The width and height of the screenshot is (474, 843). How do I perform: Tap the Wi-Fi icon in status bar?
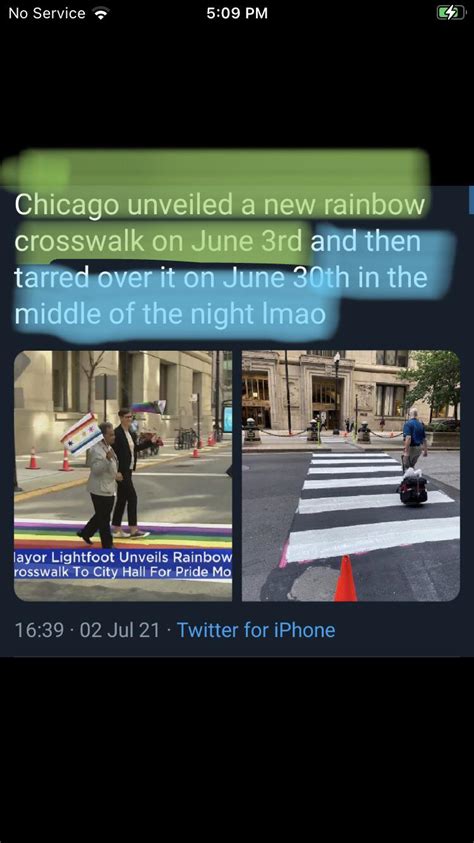[100, 13]
